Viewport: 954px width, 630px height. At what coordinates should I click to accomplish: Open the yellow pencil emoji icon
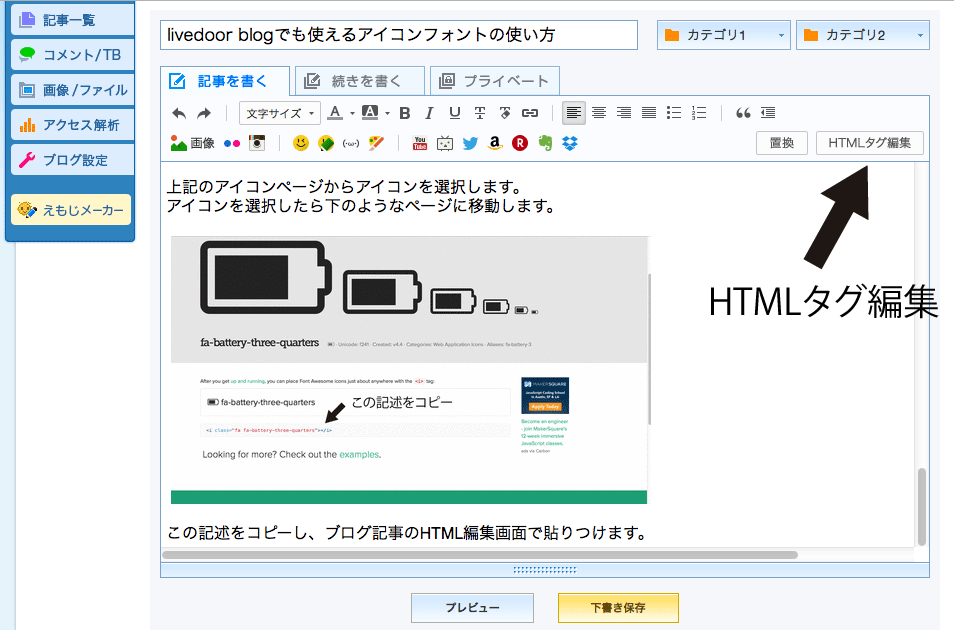pyautogui.click(x=326, y=144)
